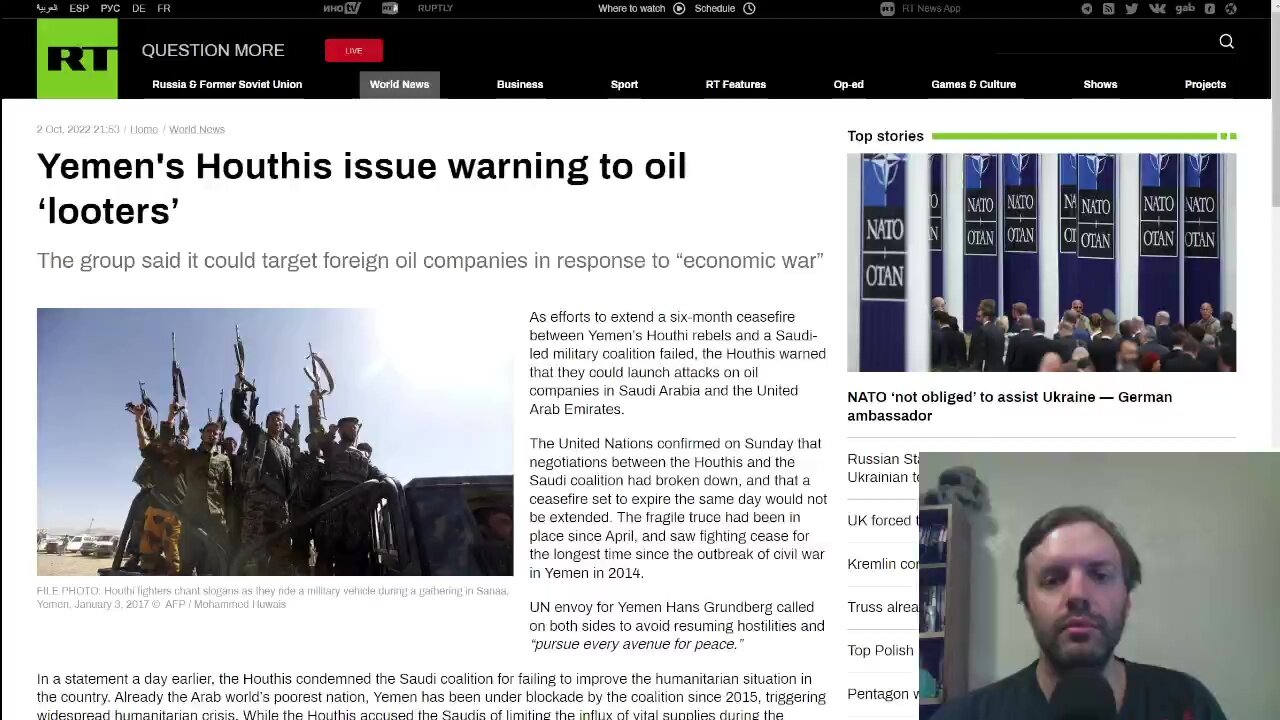Select the italic quote 'pursue every avenue for peace'

(x=635, y=644)
